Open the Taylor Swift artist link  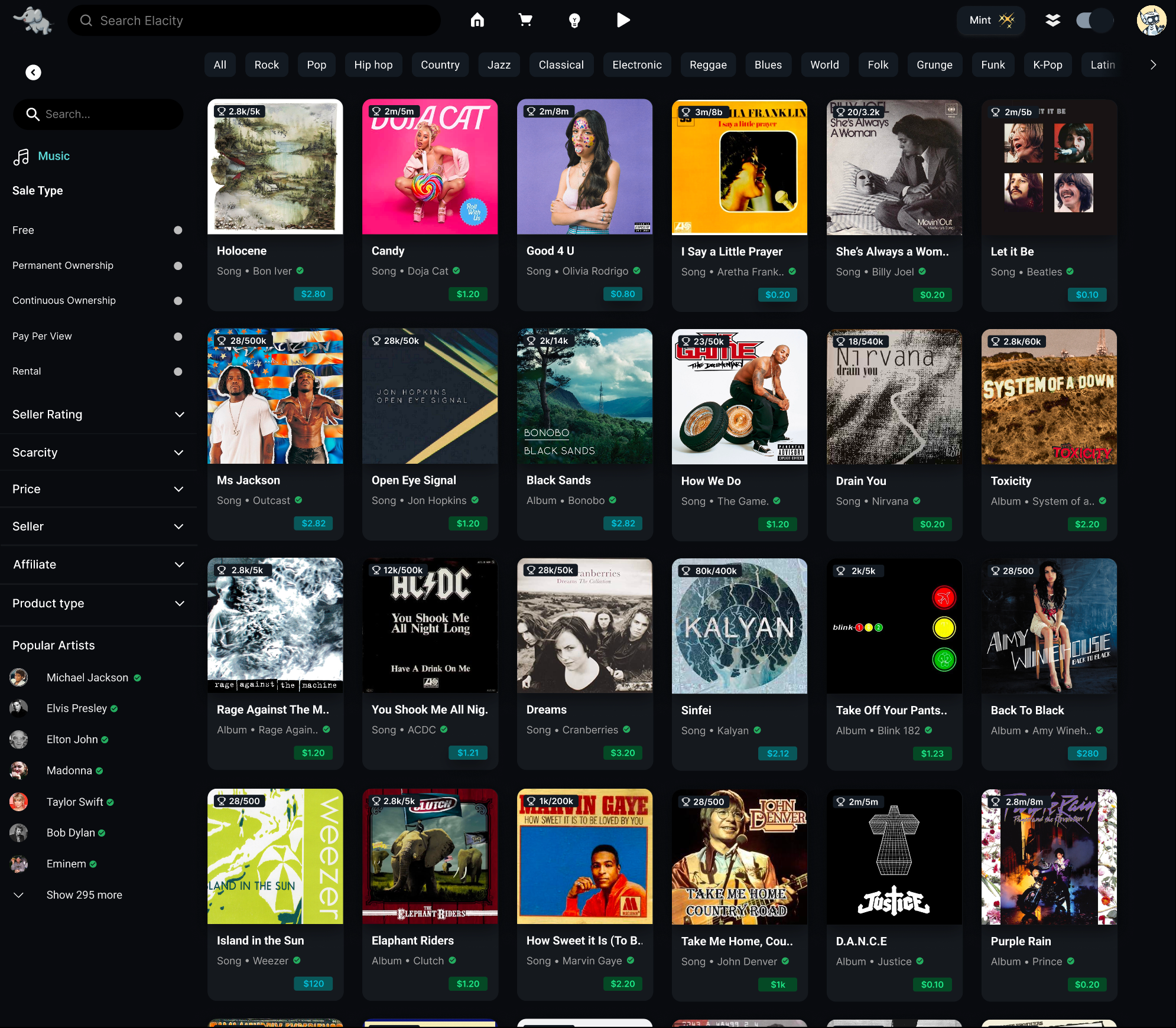click(75, 802)
